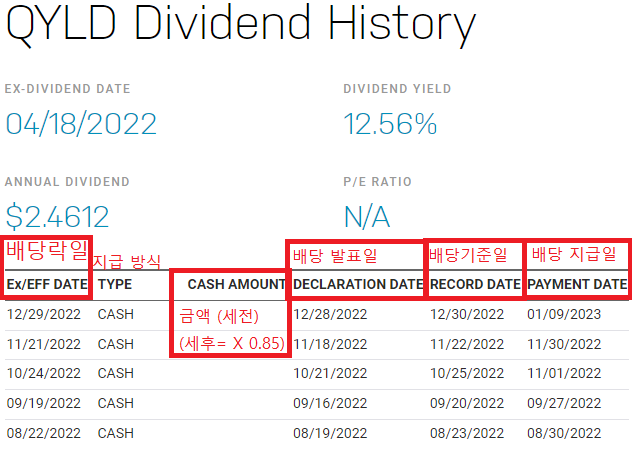The width and height of the screenshot is (632, 449).
Task: Click the EX-DIVIDEND DATE label
Action: pyautogui.click(x=67, y=89)
